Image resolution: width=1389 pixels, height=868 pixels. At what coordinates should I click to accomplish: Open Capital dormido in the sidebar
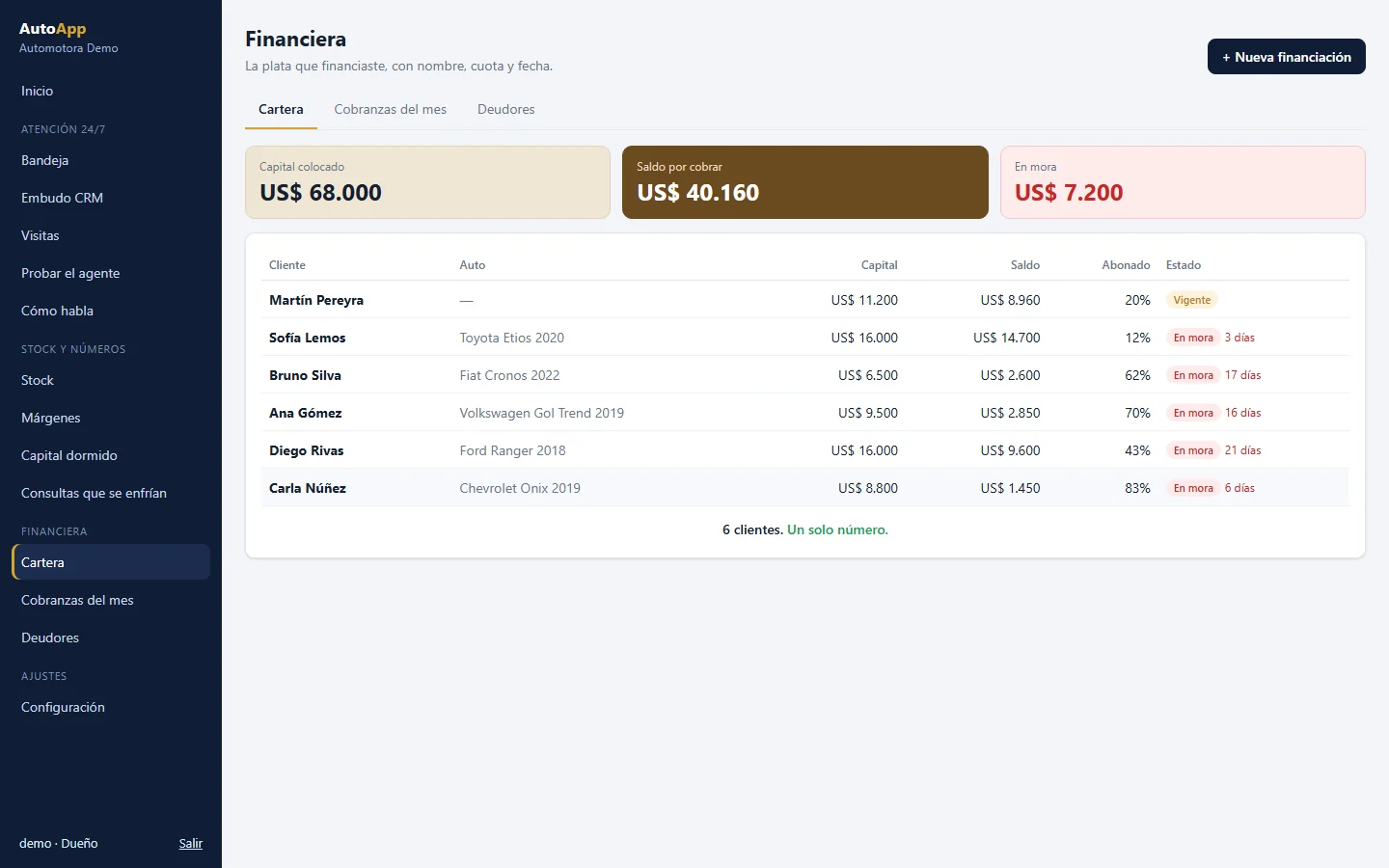111,455
